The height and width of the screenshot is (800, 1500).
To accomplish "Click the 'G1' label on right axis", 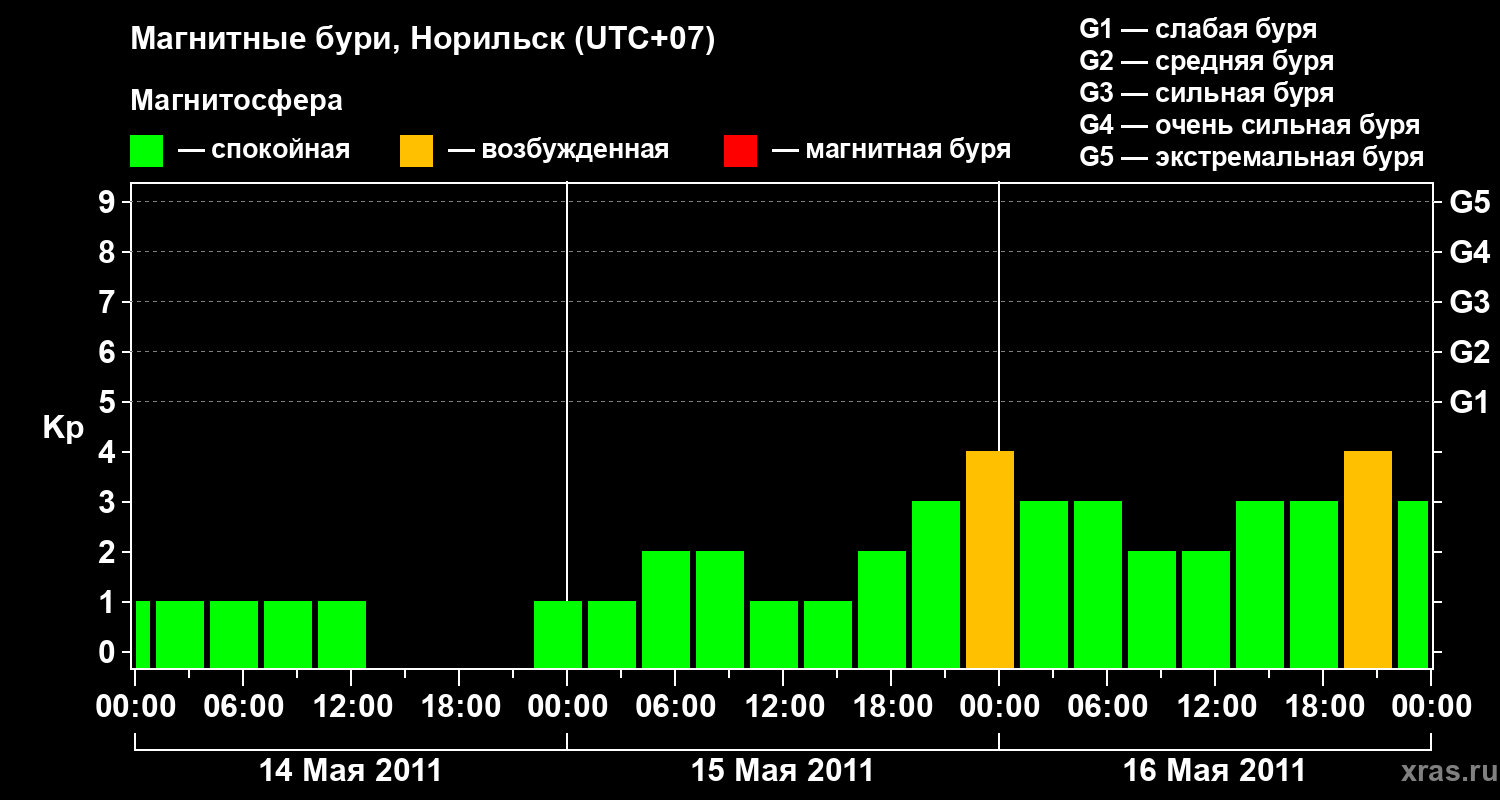I will tap(1469, 403).
